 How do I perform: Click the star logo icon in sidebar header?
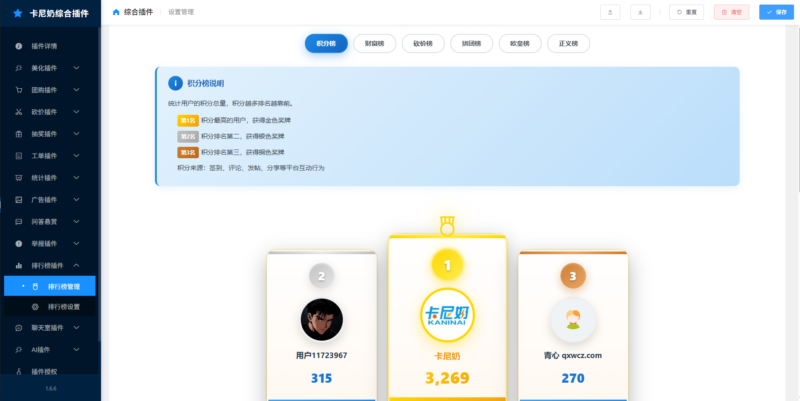tap(17, 13)
